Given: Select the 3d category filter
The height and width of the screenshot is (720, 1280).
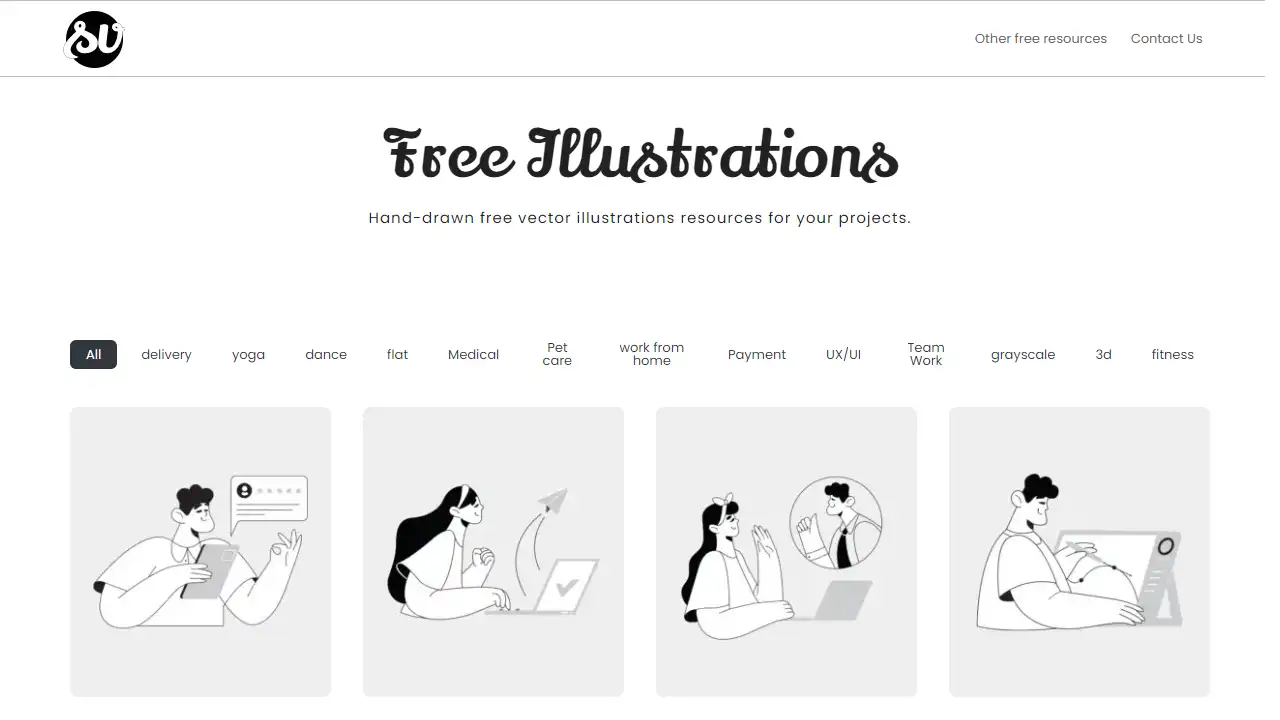Looking at the screenshot, I should tap(1103, 354).
